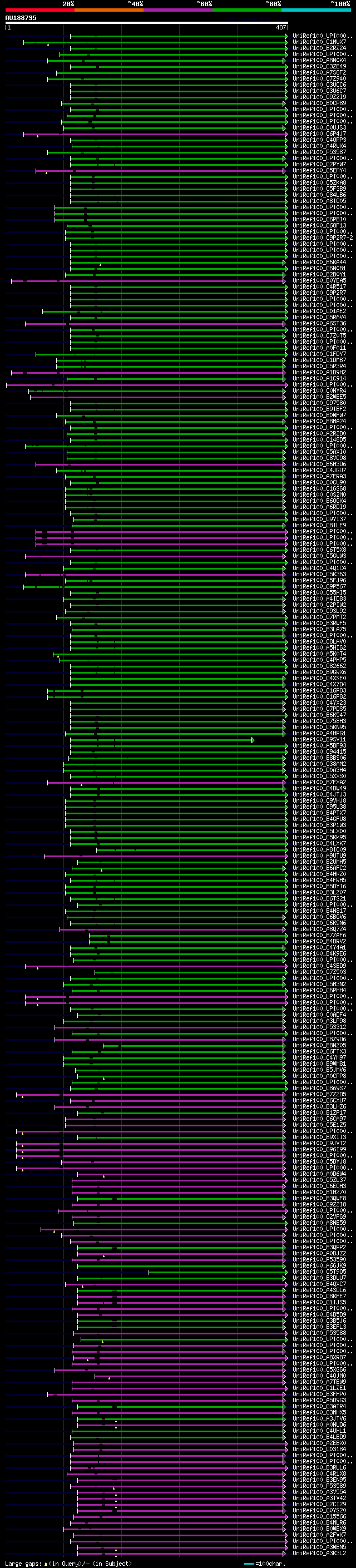356x1568 pixels.
Task: Select hit label UniRef100_Q4DW49
Action: (319, 788)
